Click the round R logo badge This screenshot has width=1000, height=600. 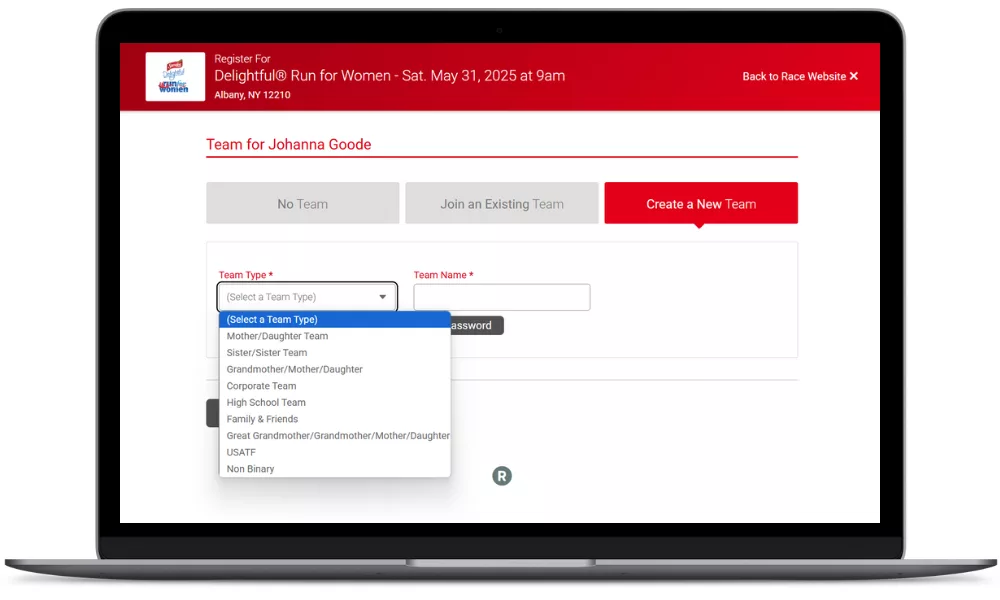pos(502,476)
